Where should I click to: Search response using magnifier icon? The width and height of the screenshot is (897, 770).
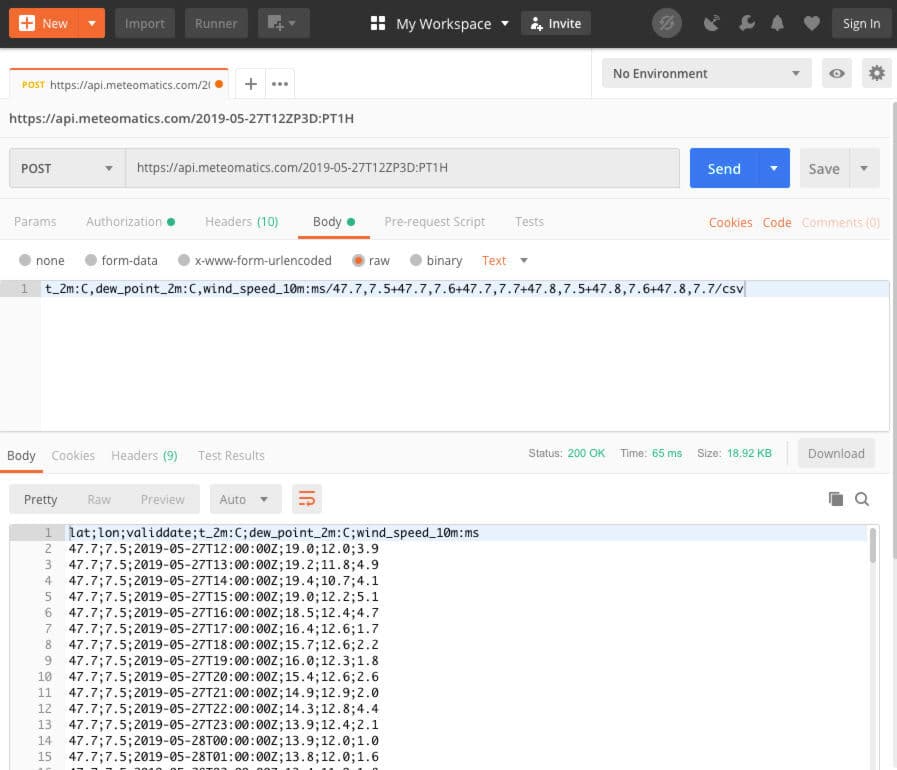862,499
